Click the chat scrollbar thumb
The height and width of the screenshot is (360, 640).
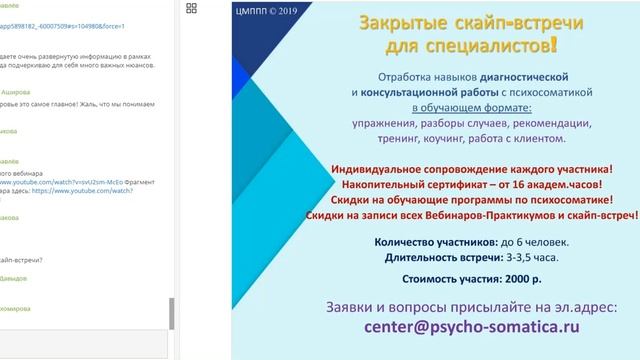(x=172, y=313)
